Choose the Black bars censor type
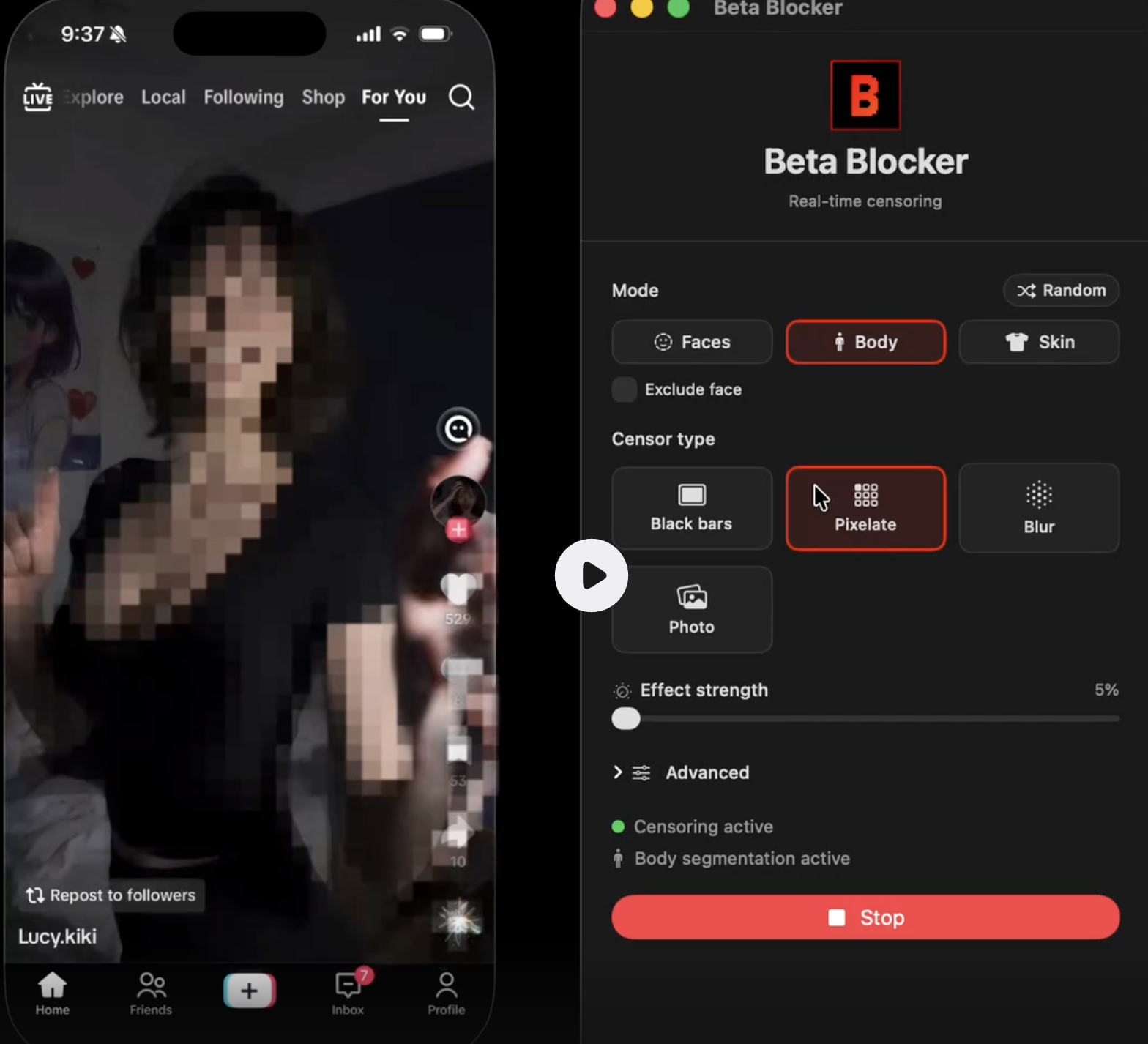The height and width of the screenshot is (1044, 1148). [692, 508]
